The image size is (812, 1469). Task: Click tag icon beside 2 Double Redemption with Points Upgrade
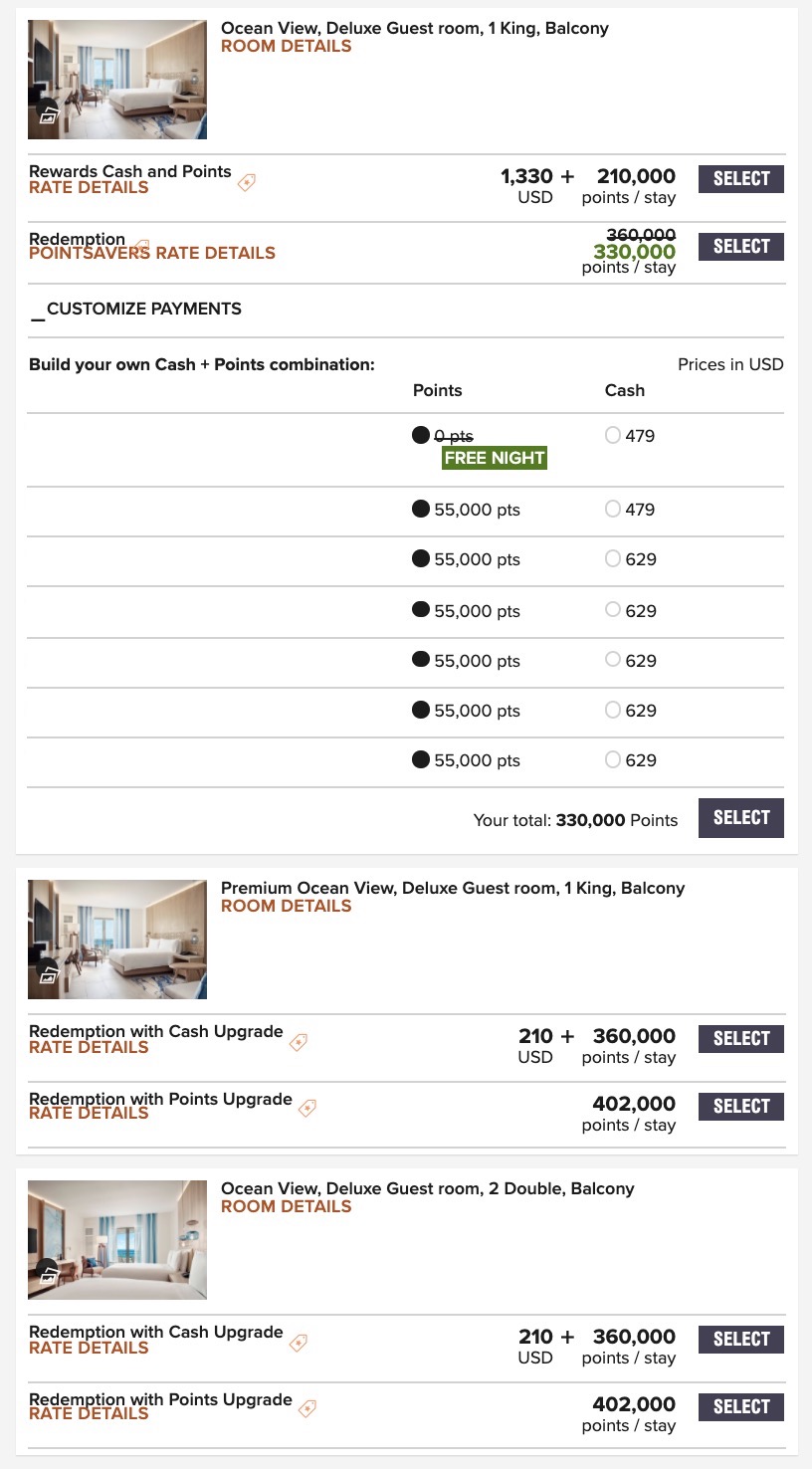(x=307, y=1408)
